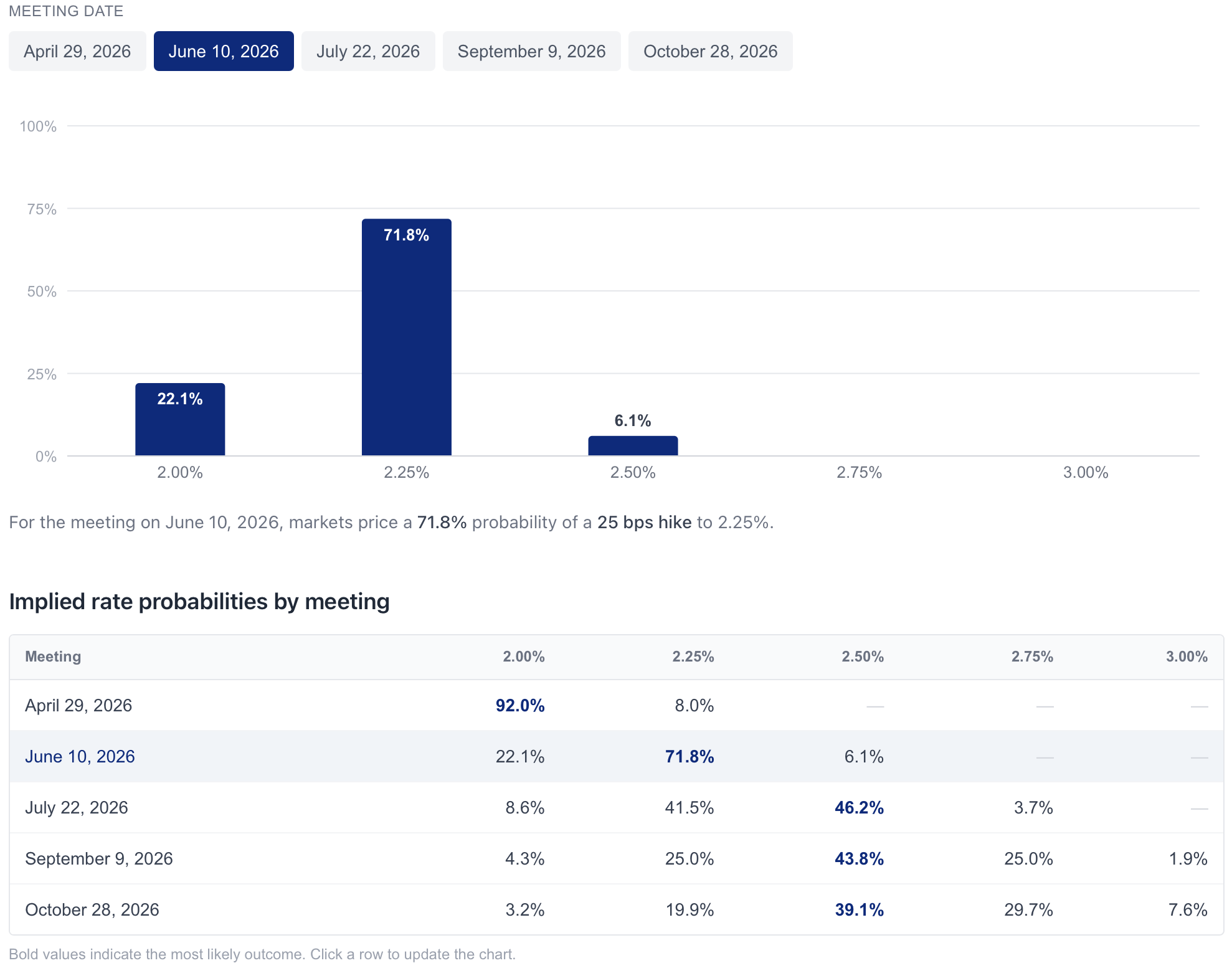
Task: Click bold 92.0% value in April row
Action: (519, 705)
